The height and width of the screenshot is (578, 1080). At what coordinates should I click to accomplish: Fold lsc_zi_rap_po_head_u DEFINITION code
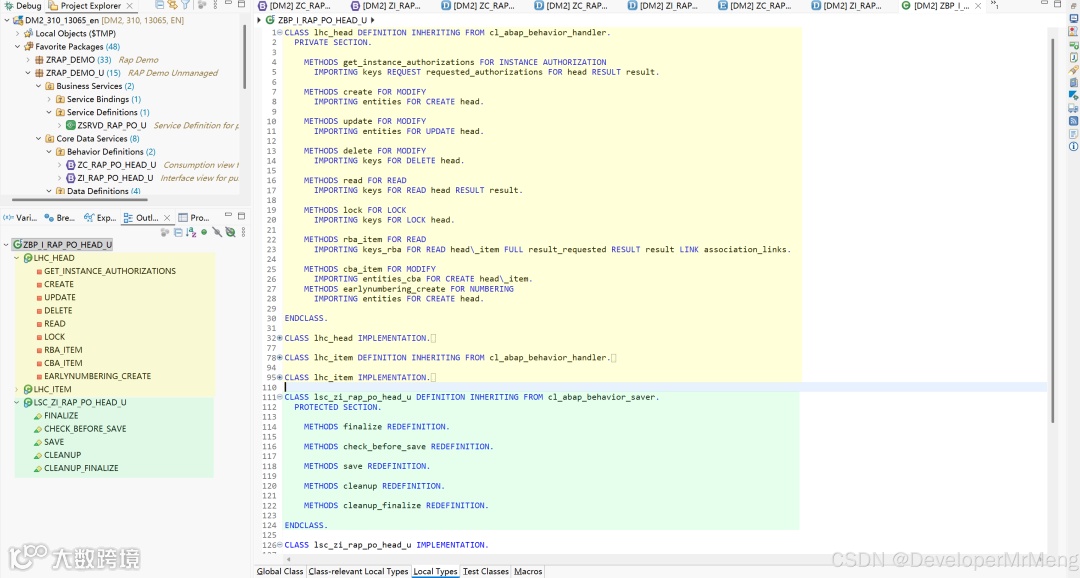(x=280, y=398)
